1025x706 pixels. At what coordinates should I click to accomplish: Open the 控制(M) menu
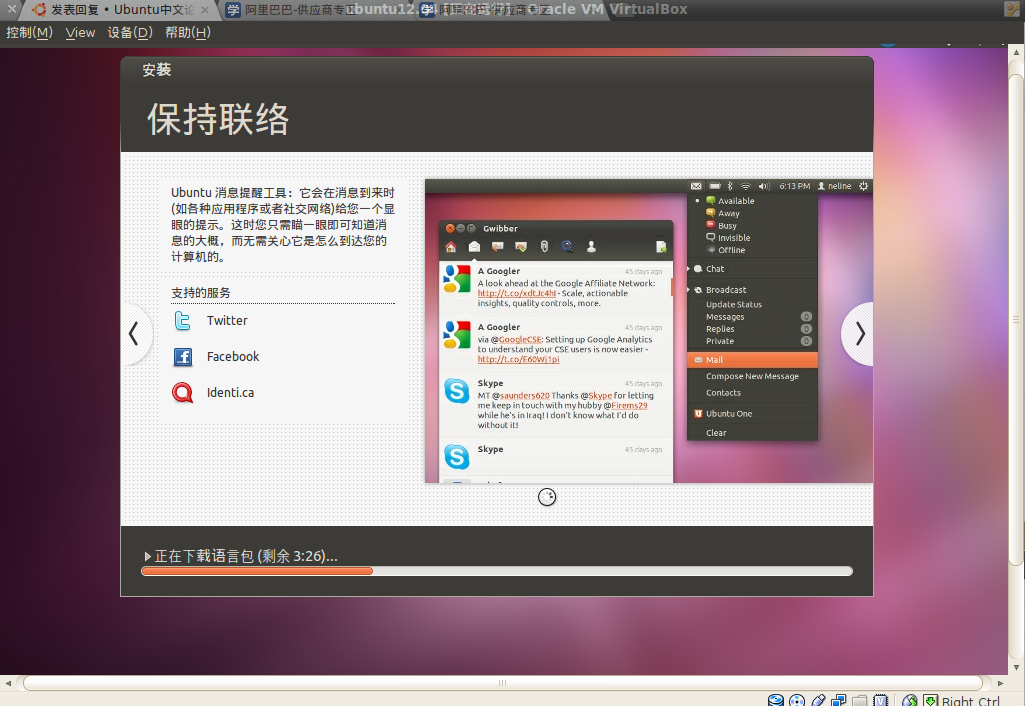pos(29,33)
